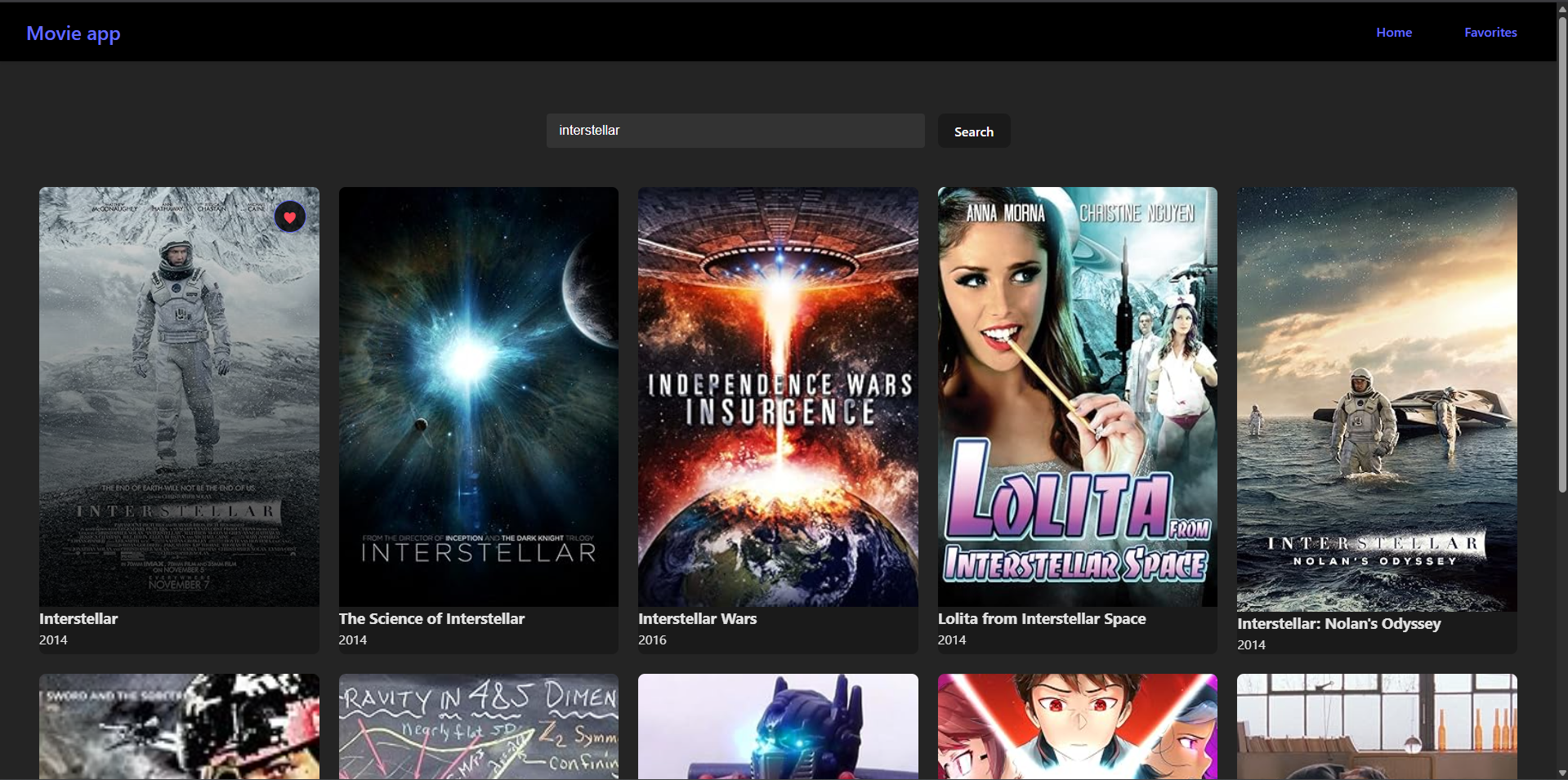Image resolution: width=1568 pixels, height=780 pixels.
Task: Click inside the interstellar search field
Action: [x=735, y=130]
